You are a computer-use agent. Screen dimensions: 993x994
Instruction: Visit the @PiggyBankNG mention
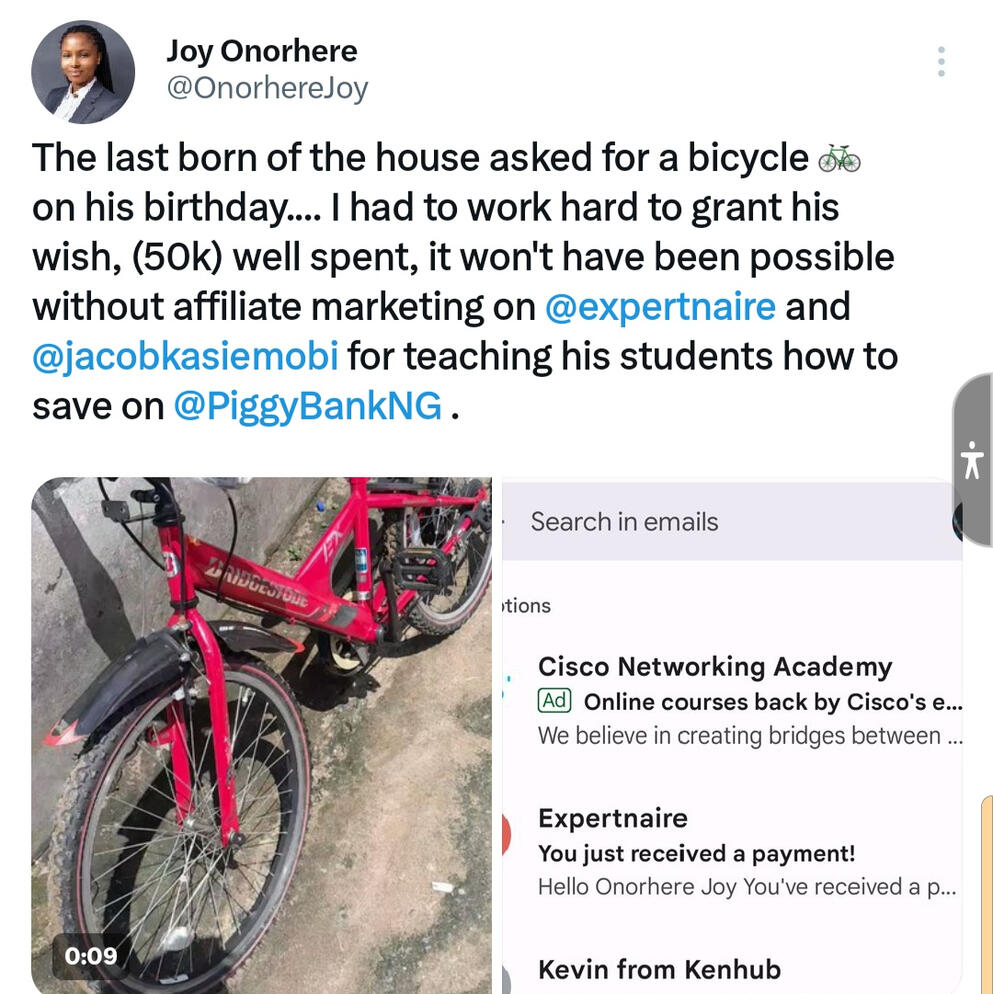coord(307,406)
